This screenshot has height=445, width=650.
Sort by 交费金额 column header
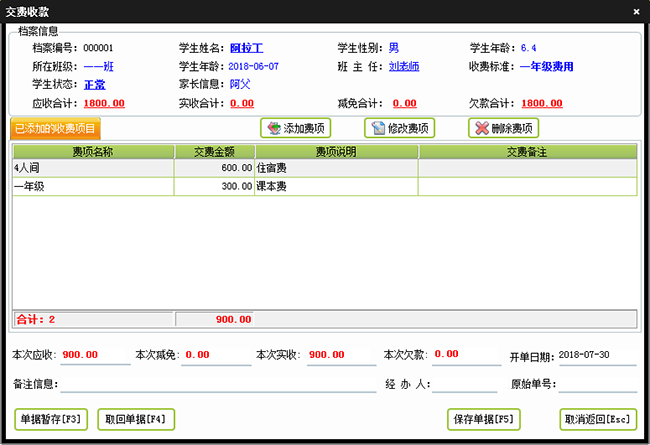pos(213,152)
